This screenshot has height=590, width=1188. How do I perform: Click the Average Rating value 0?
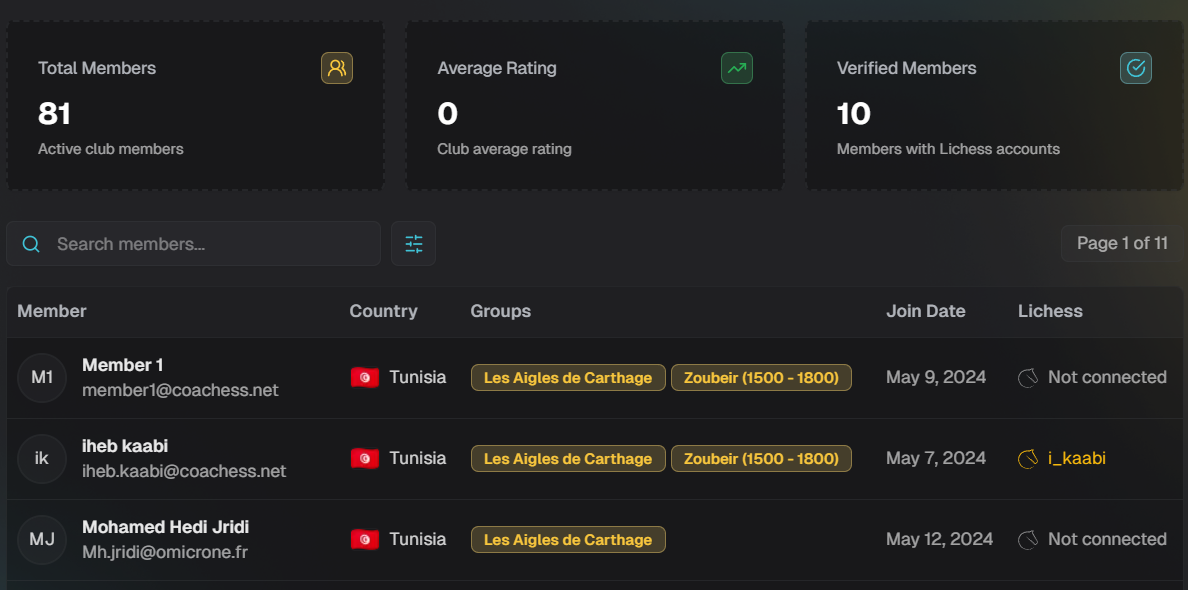[448, 114]
